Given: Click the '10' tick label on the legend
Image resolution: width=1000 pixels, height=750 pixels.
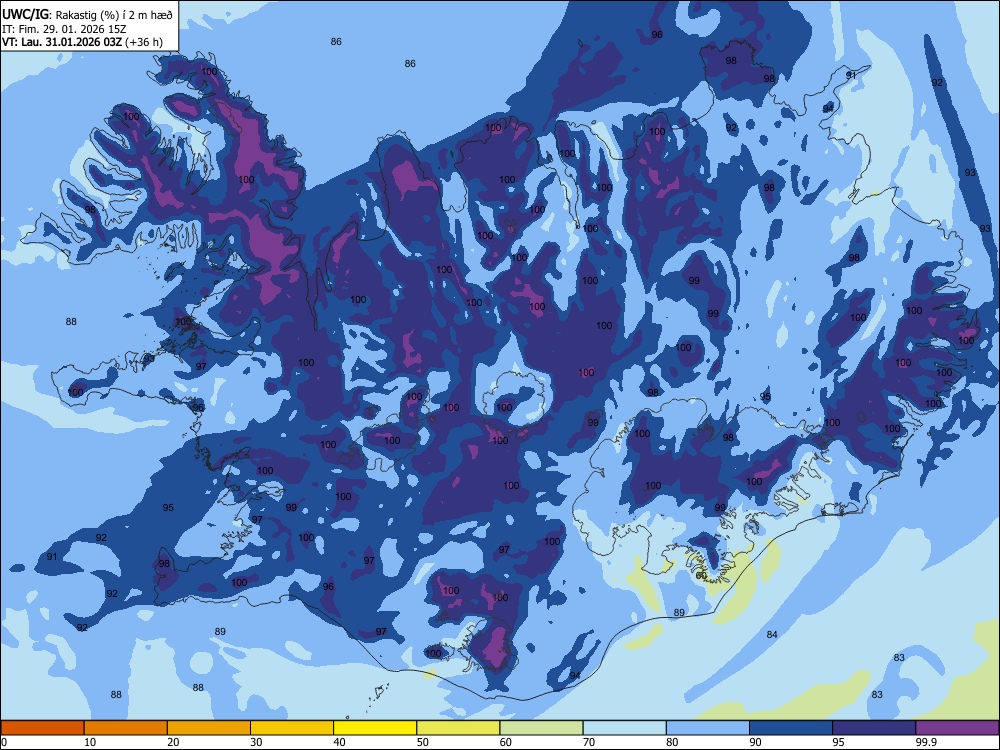Looking at the screenshot, I should [x=90, y=742].
